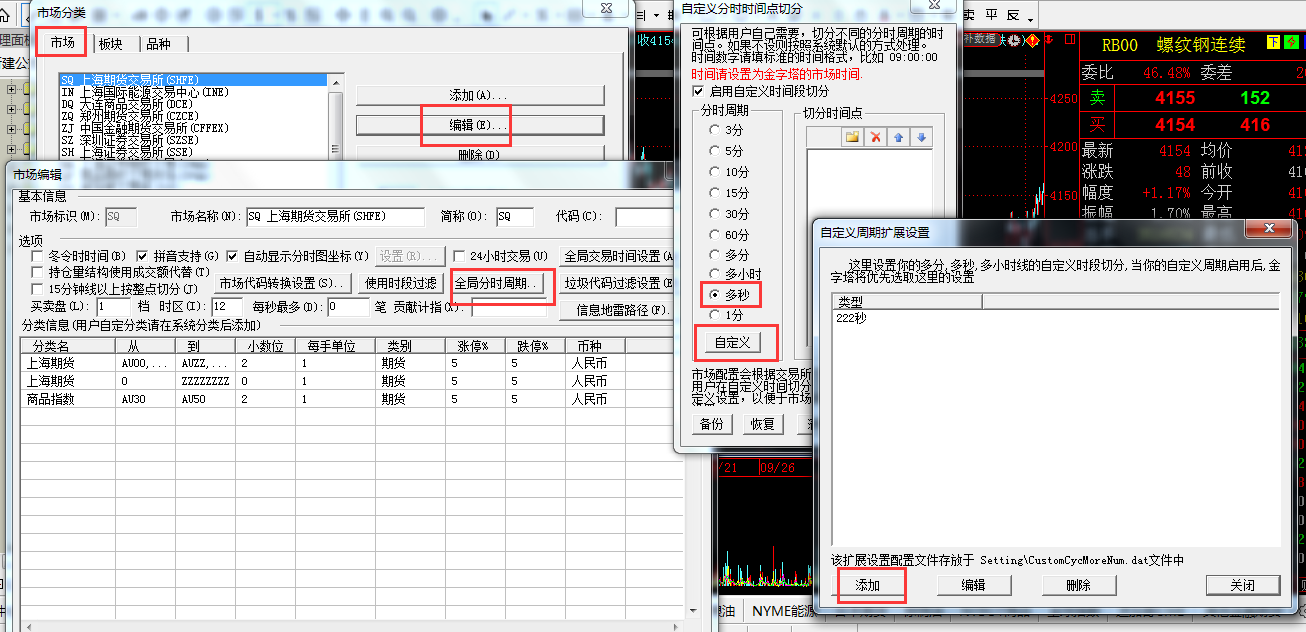Open the dropdown arrow next to 反 in the toolbar
1306x632 pixels.
pos(1029,18)
